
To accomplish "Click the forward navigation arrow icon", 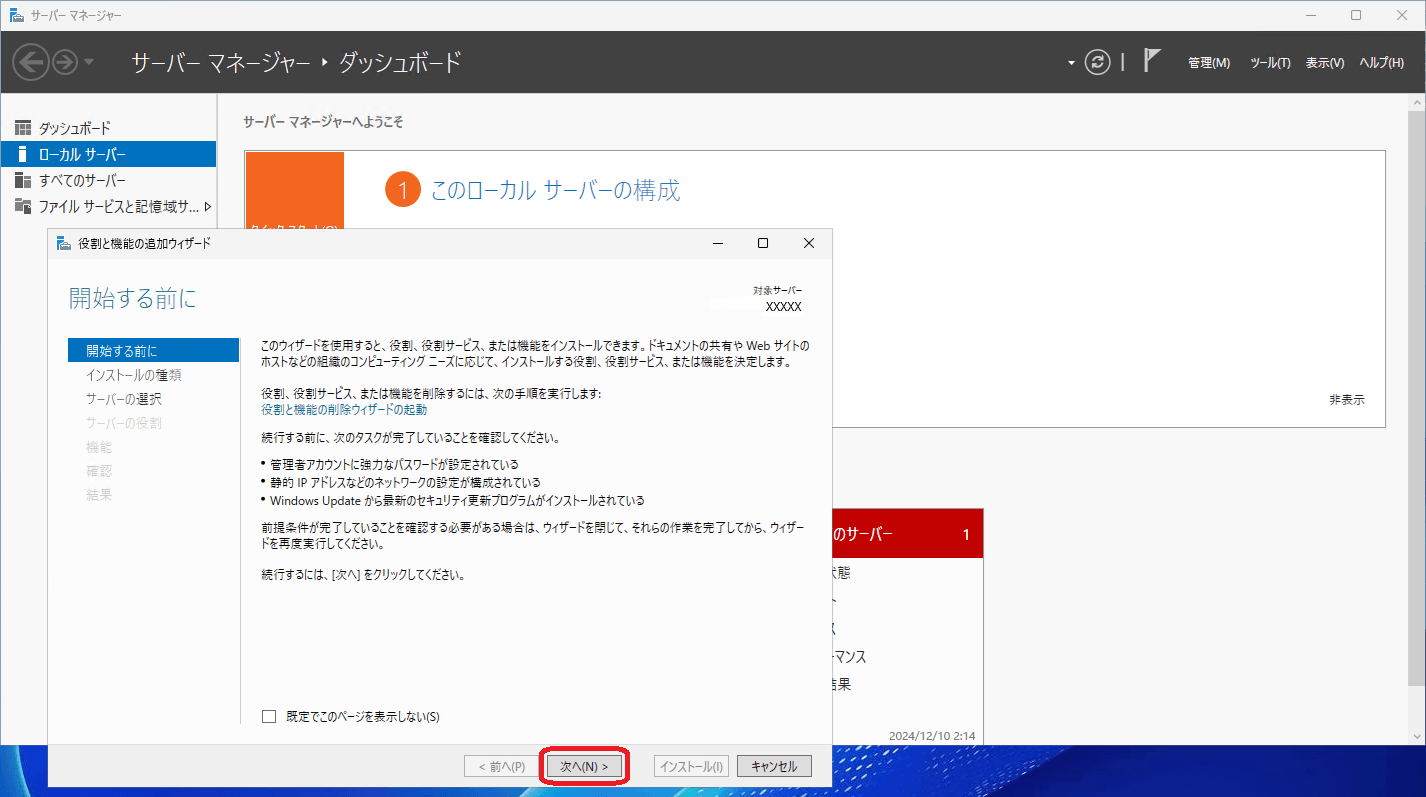I will point(65,62).
